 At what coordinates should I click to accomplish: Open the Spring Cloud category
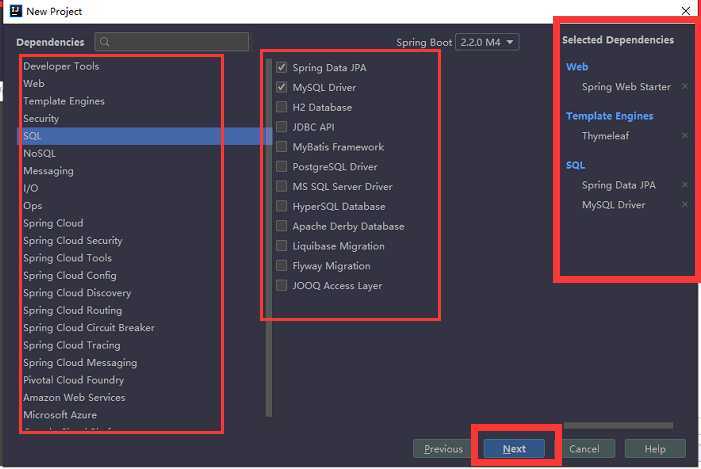[53, 223]
